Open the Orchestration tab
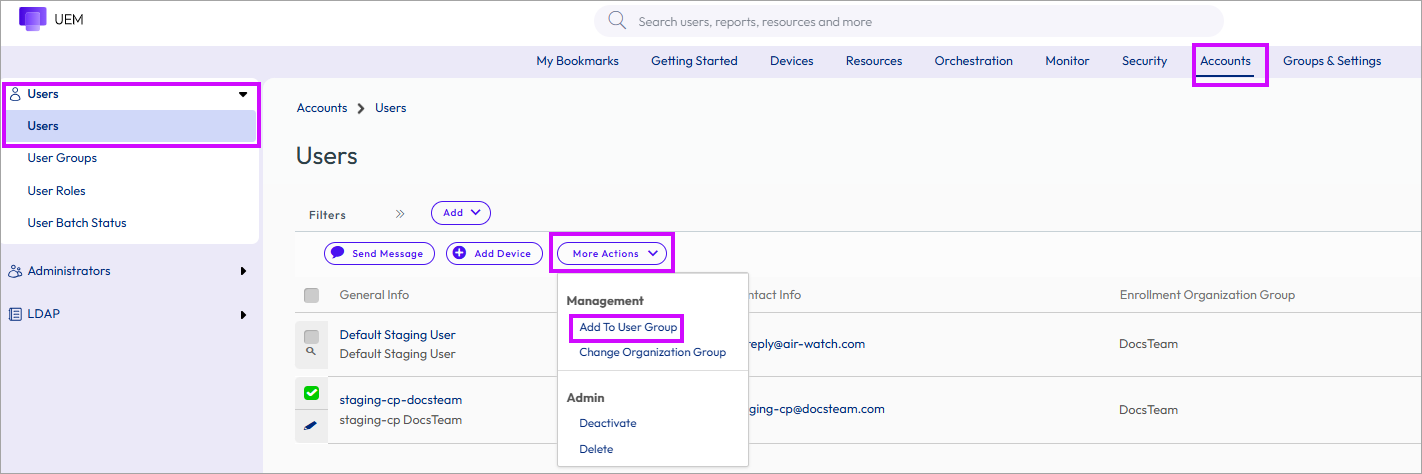 pyautogui.click(x=974, y=61)
